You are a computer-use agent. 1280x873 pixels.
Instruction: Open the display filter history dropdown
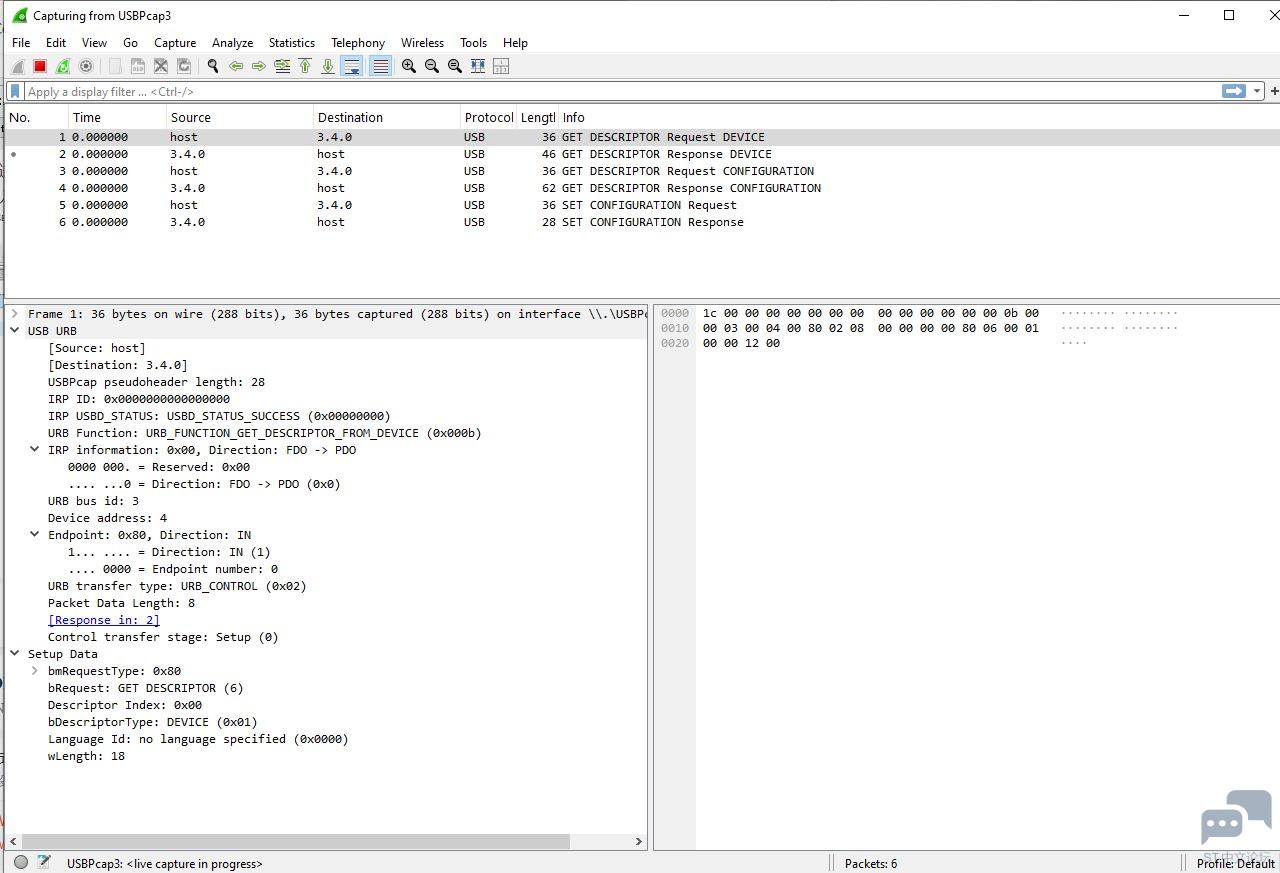[1257, 91]
